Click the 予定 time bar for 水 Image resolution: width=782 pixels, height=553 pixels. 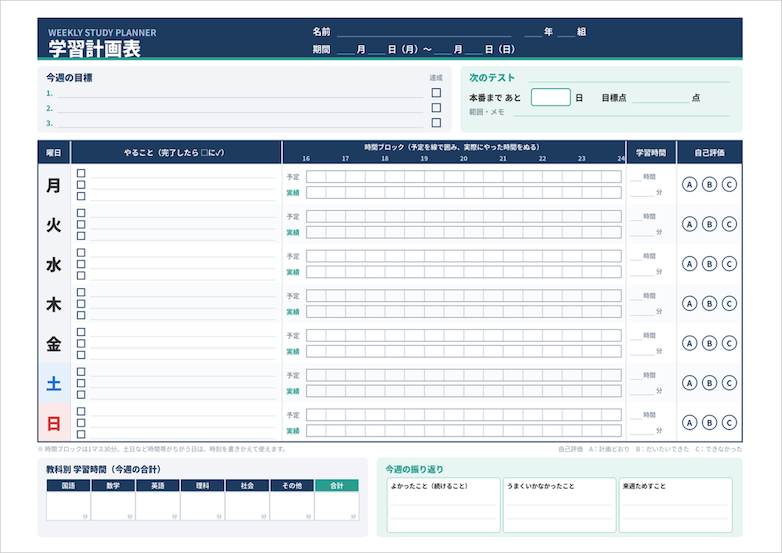pyautogui.click(x=464, y=256)
